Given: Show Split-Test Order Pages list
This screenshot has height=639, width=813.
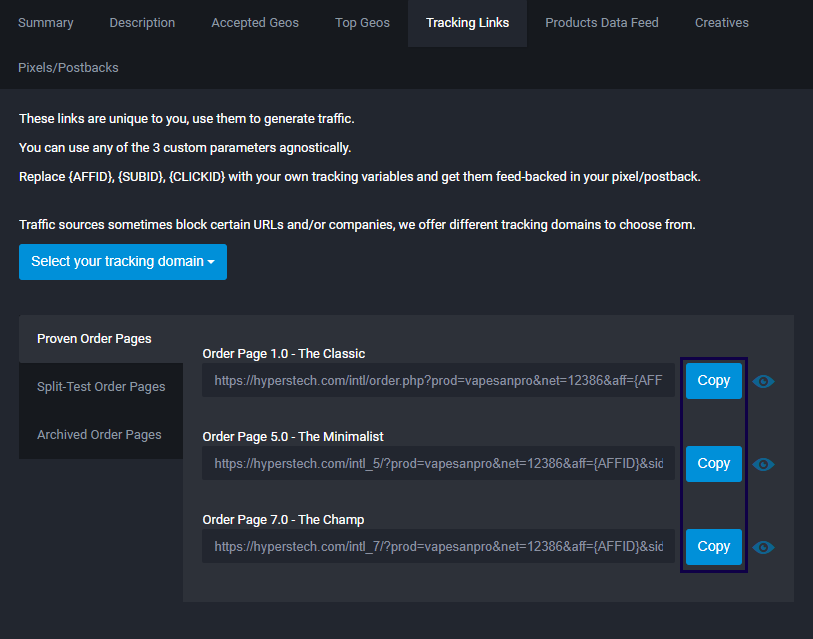Looking at the screenshot, I should click(x=101, y=387).
